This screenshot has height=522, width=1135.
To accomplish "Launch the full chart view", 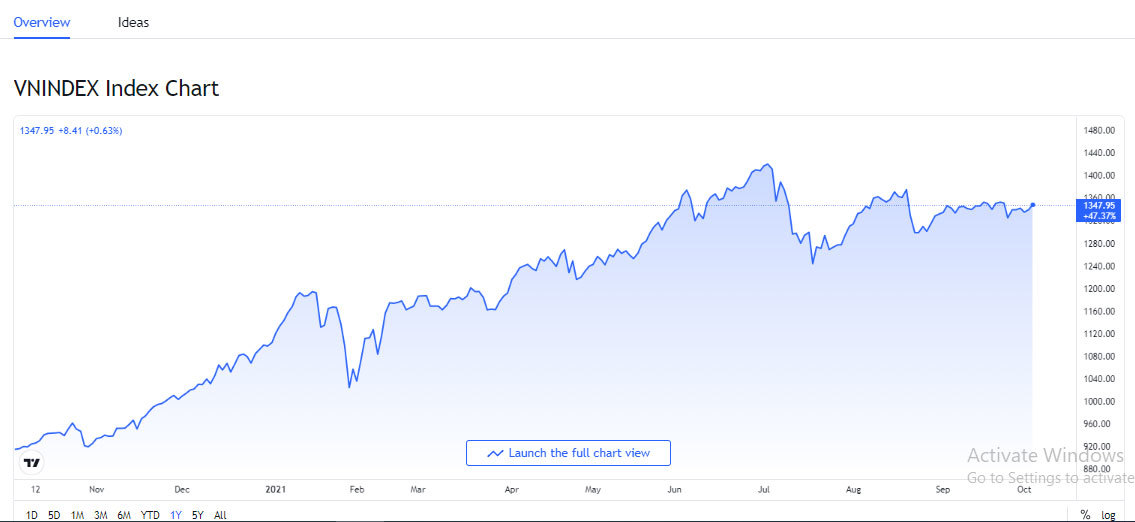I will pos(568,453).
